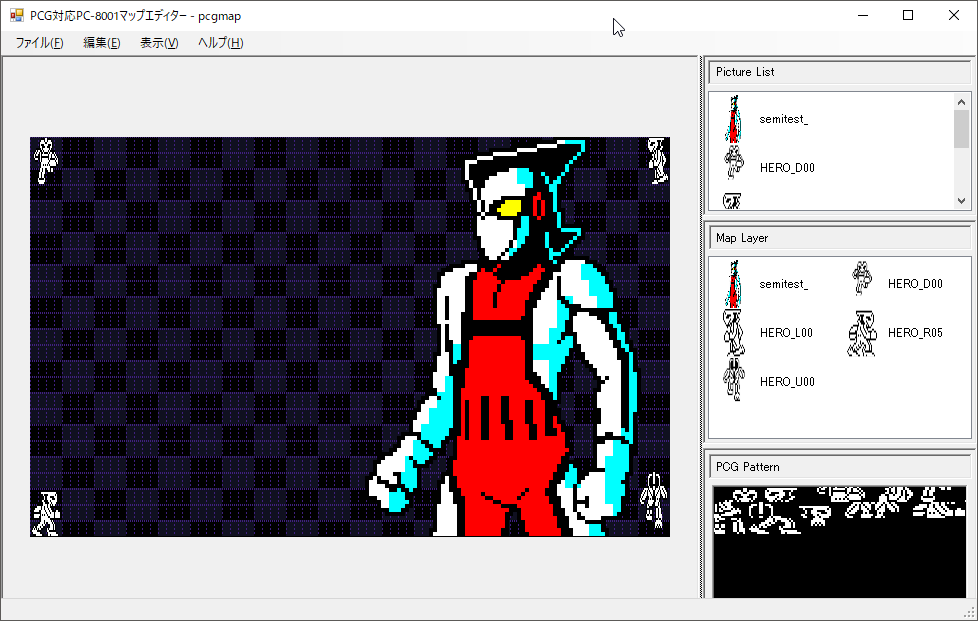Click the semitest_ label in Picture List
Image resolution: width=978 pixels, height=621 pixels.
(x=783, y=119)
